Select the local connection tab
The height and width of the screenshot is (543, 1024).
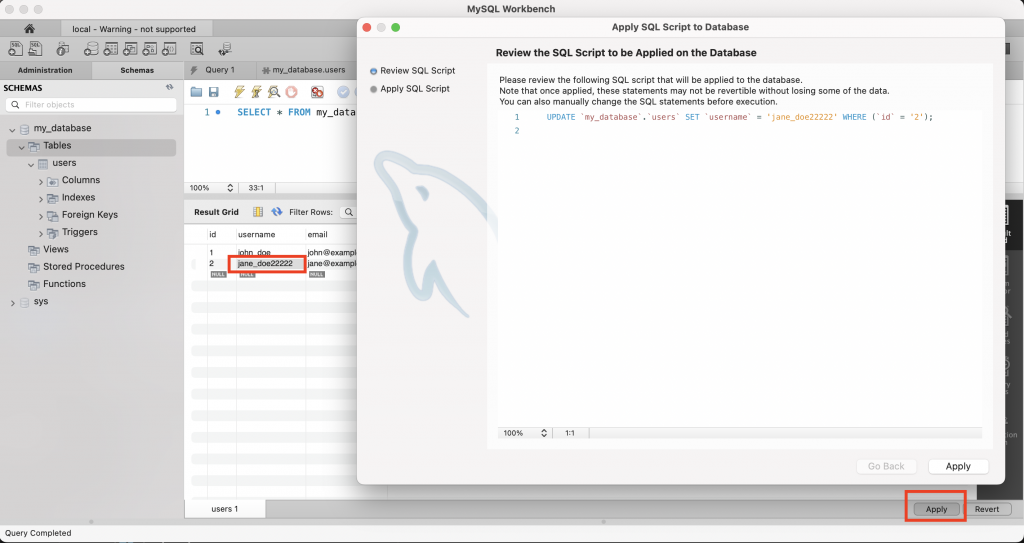click(x=134, y=29)
